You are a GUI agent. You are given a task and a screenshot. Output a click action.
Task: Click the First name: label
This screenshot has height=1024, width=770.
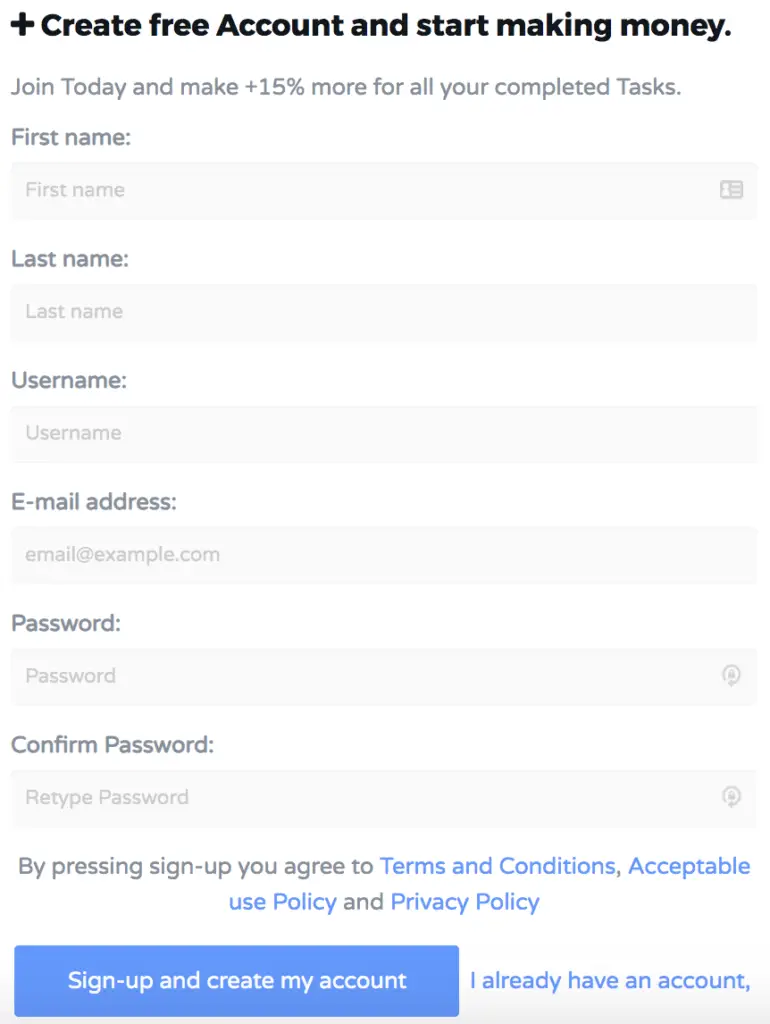(x=71, y=137)
